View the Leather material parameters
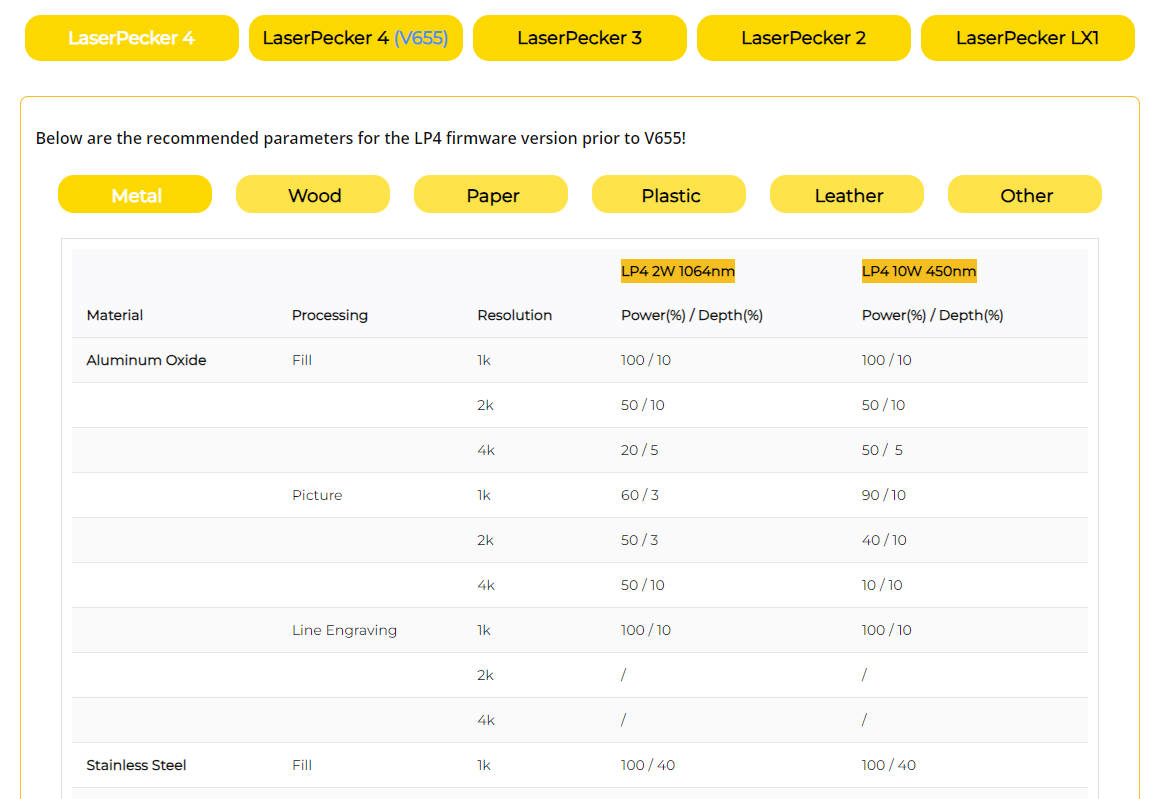 pos(847,195)
